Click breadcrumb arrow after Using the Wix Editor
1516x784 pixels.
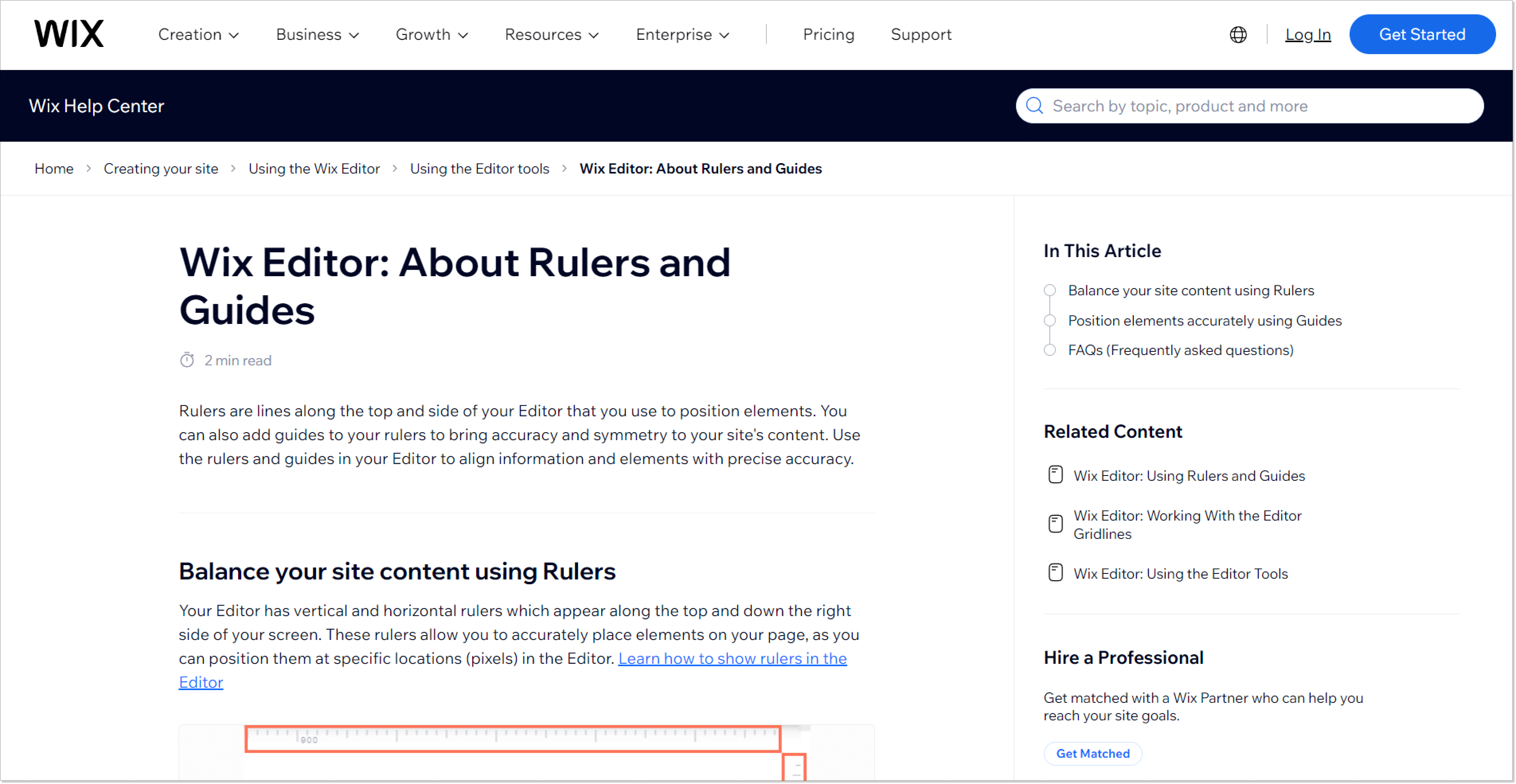395,168
